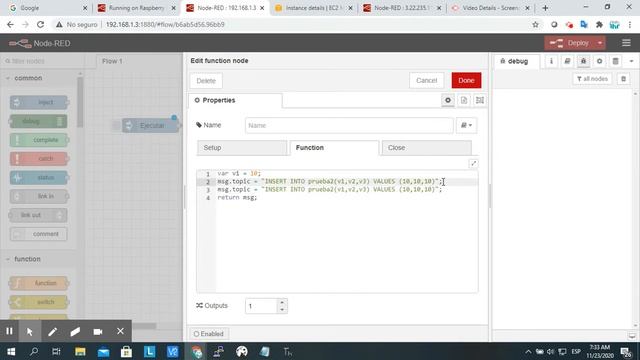This screenshot has width=640, height=360.
Task: Select the link out palette node
Action: [x=38, y=215]
